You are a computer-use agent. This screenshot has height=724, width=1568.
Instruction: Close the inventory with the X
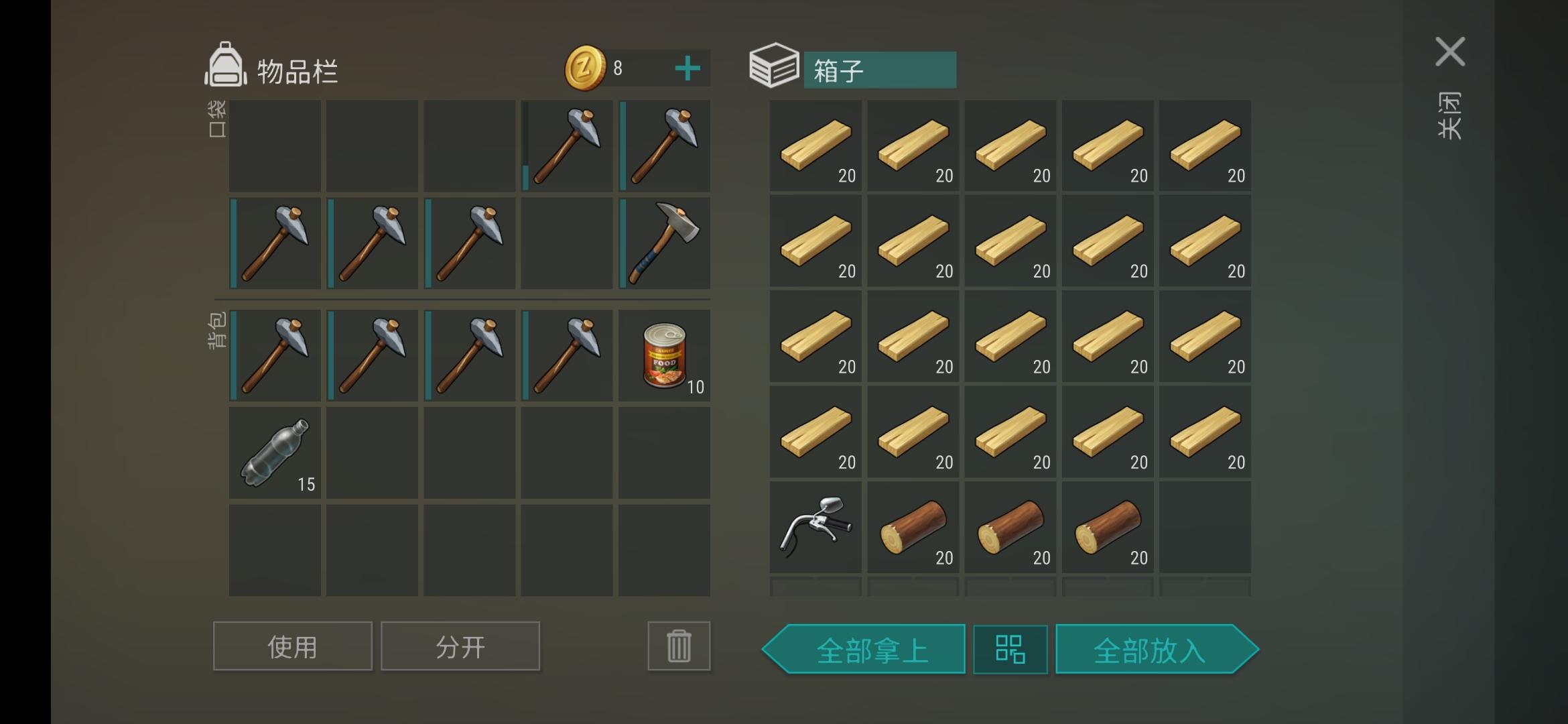(1450, 52)
